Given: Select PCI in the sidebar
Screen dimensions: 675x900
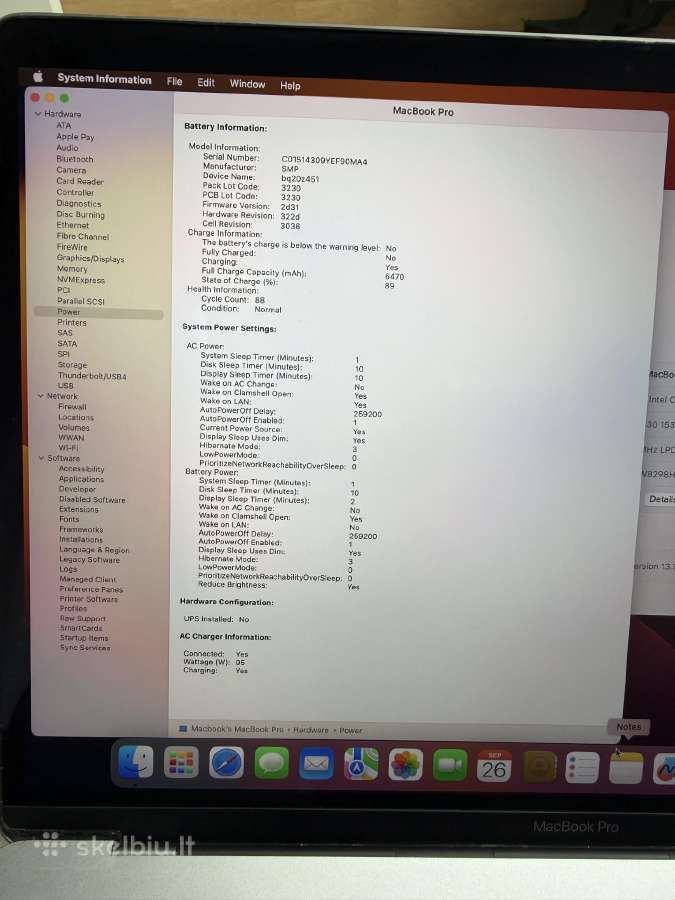Looking at the screenshot, I should click(63, 290).
